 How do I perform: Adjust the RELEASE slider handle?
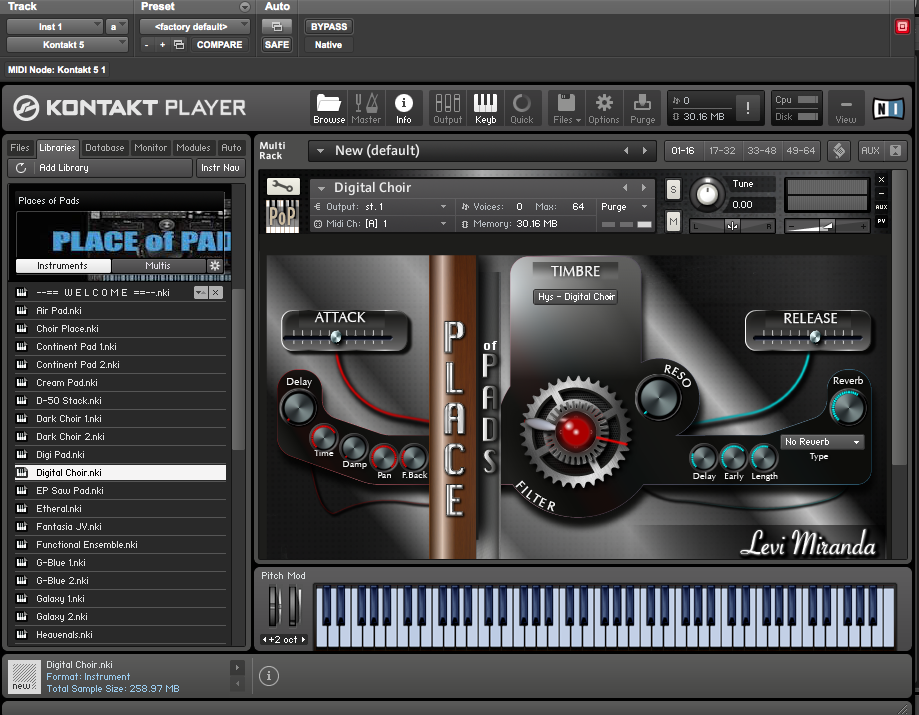(815, 337)
